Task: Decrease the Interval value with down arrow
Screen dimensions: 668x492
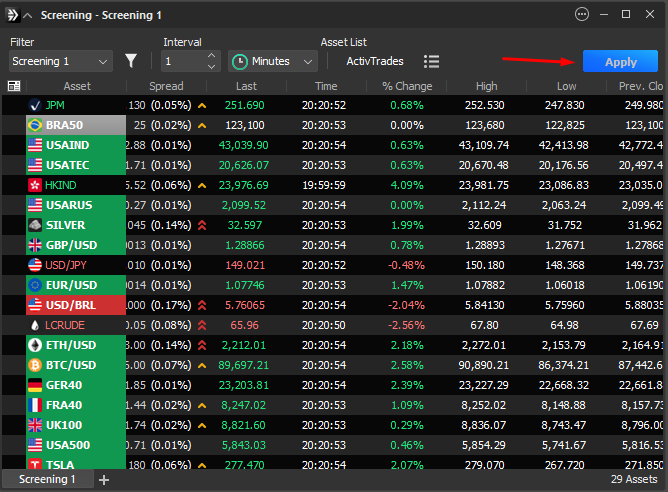Action: (211, 67)
